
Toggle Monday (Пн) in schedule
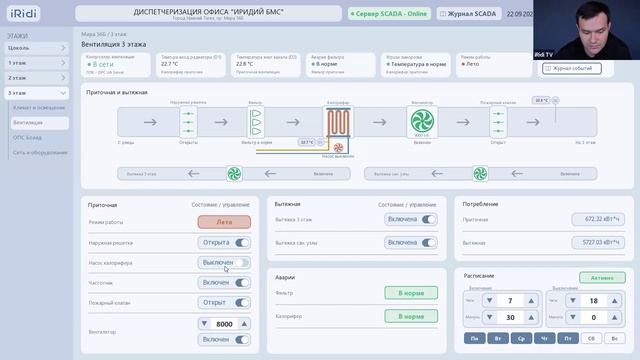tap(474, 338)
